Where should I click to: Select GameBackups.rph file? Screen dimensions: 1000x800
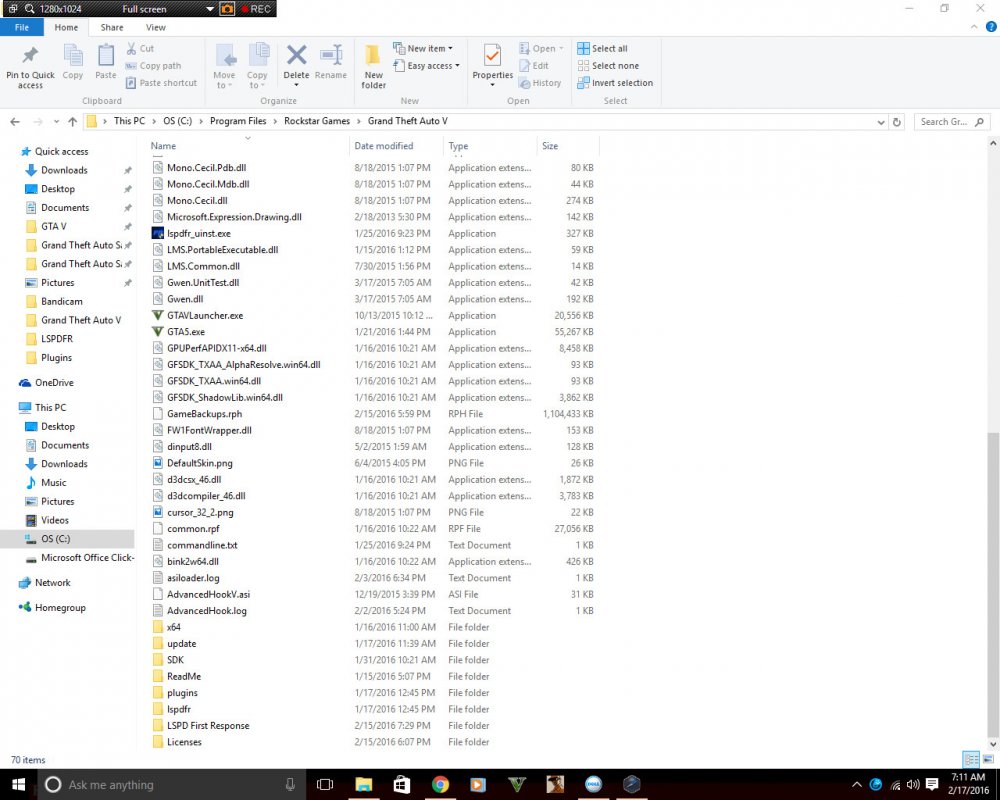tap(204, 414)
